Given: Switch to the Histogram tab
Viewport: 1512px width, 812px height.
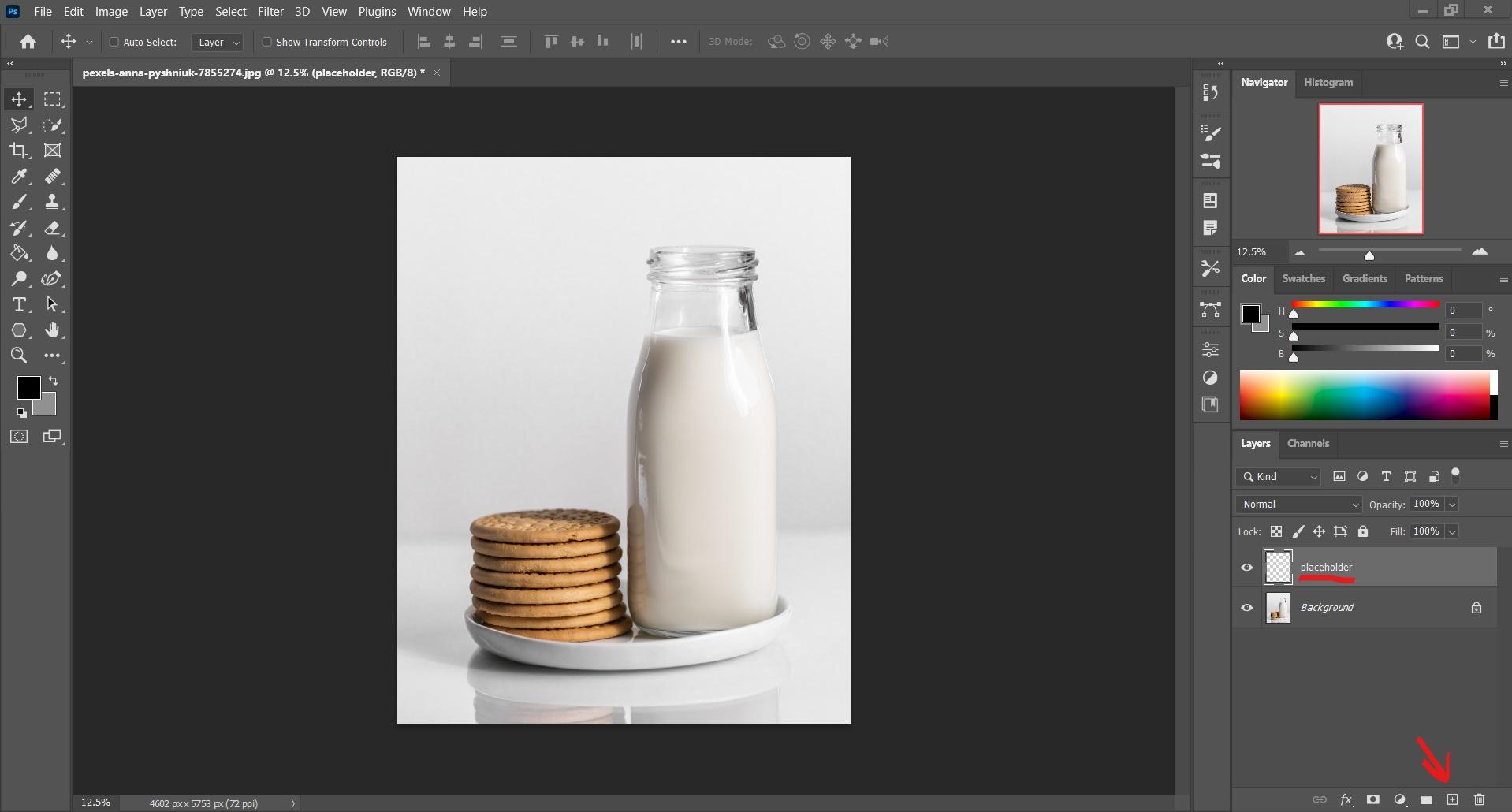Looking at the screenshot, I should [1328, 82].
